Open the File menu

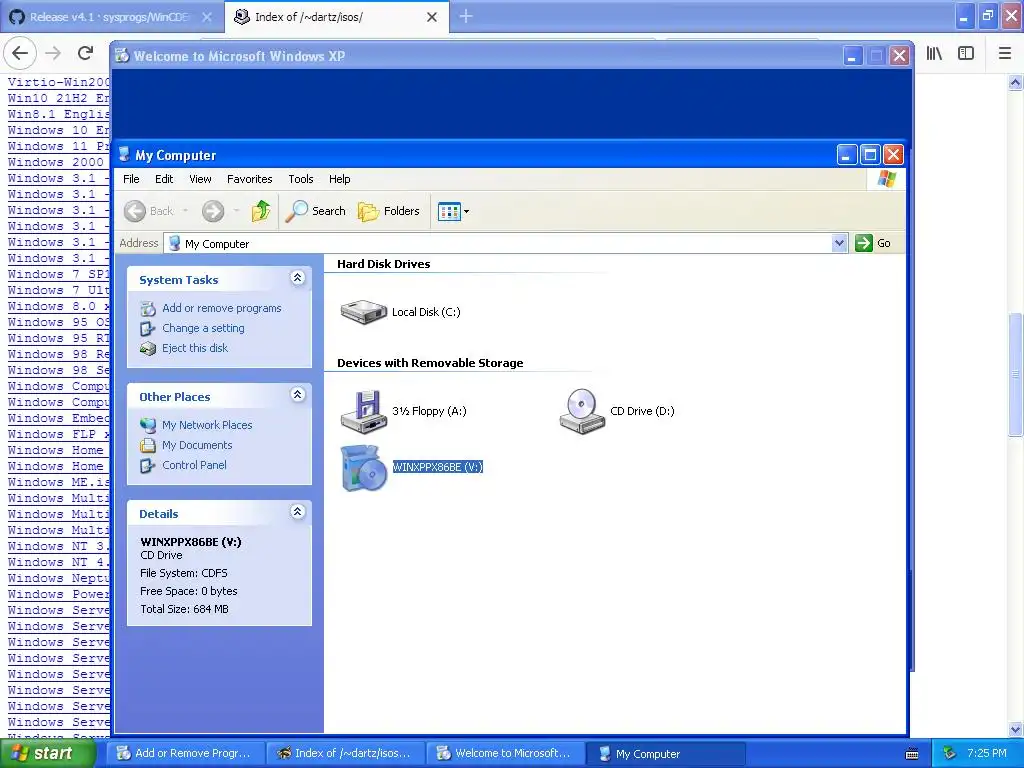131,179
